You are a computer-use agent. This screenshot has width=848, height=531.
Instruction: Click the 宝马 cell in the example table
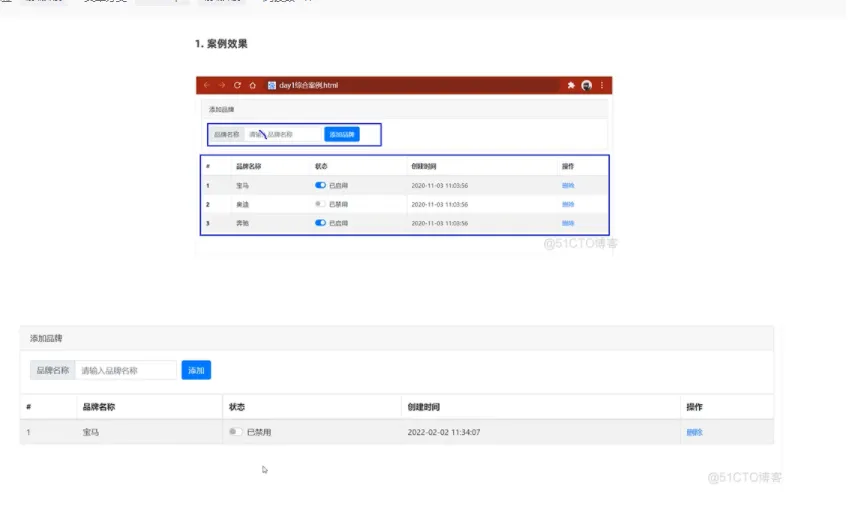(242, 185)
